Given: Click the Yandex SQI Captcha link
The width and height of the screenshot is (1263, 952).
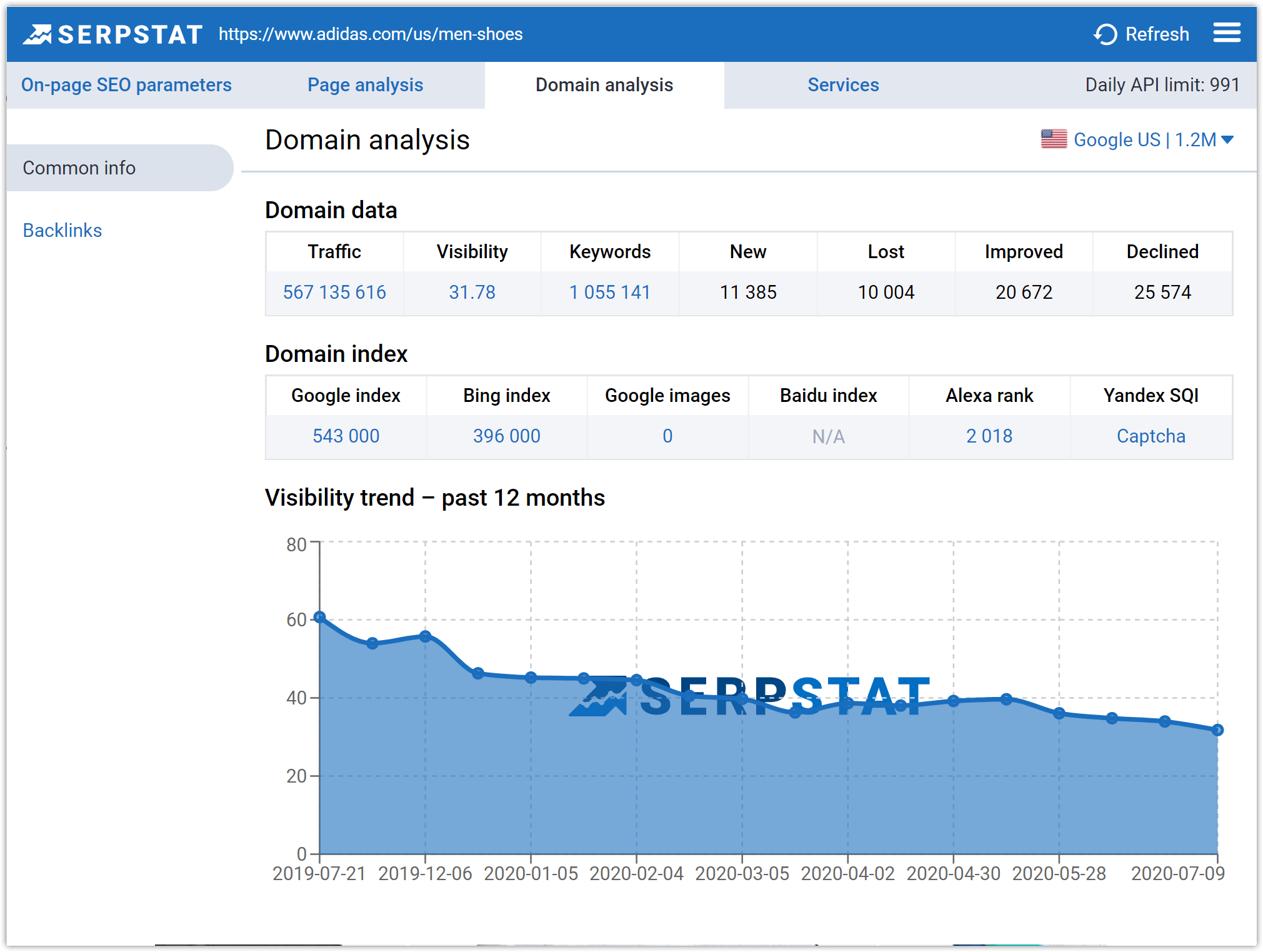Looking at the screenshot, I should coord(1151,436).
